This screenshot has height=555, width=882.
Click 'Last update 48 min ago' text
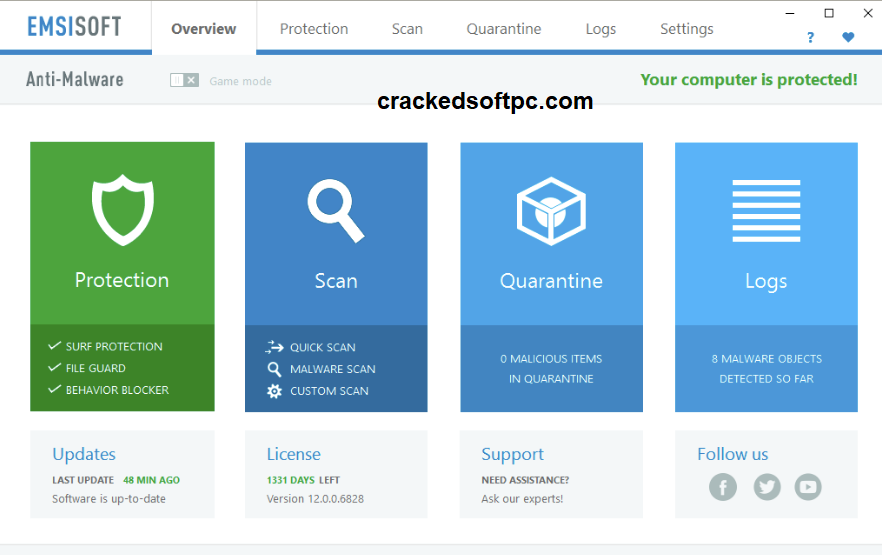[x=116, y=480]
